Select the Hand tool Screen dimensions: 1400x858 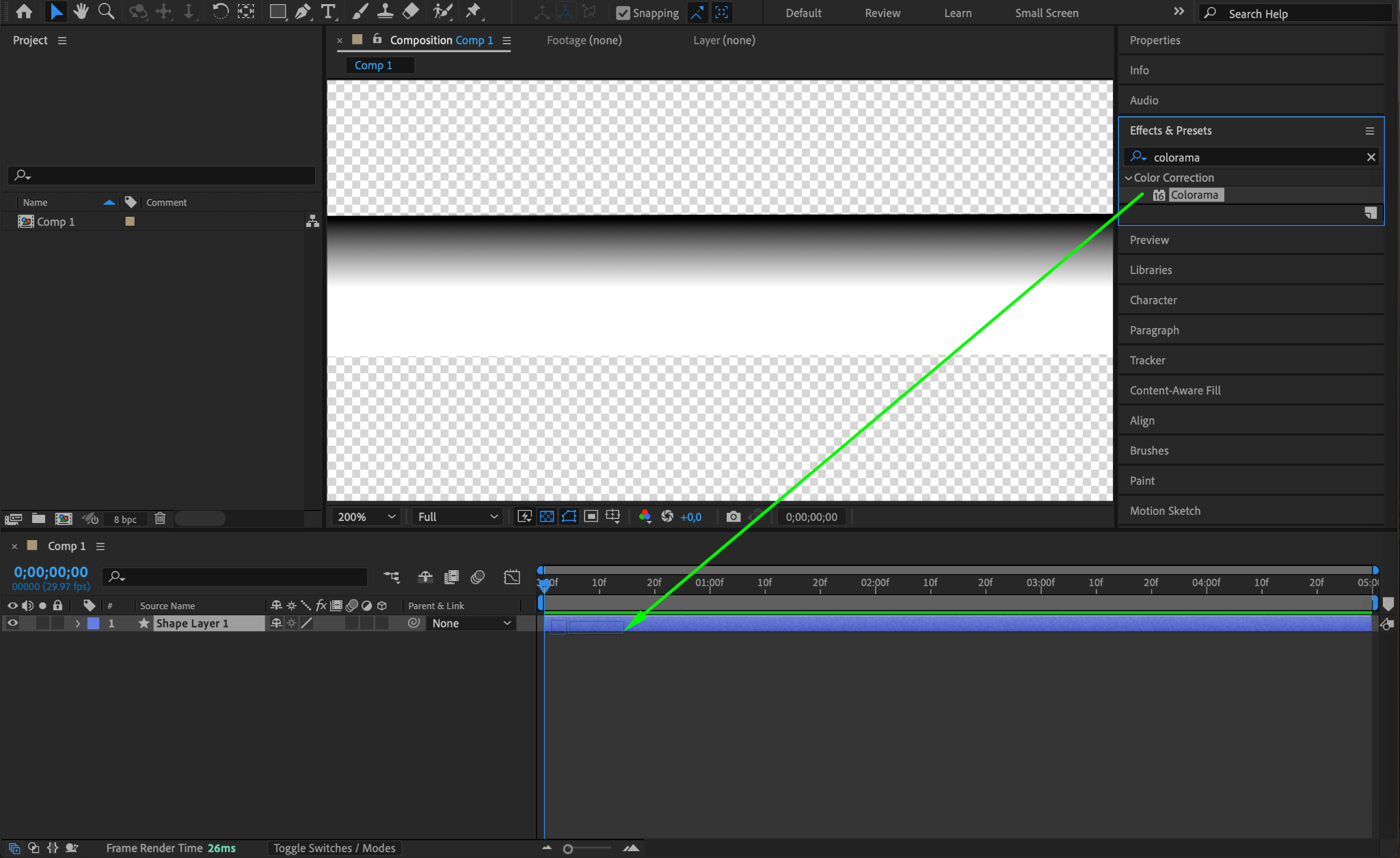[x=81, y=12]
